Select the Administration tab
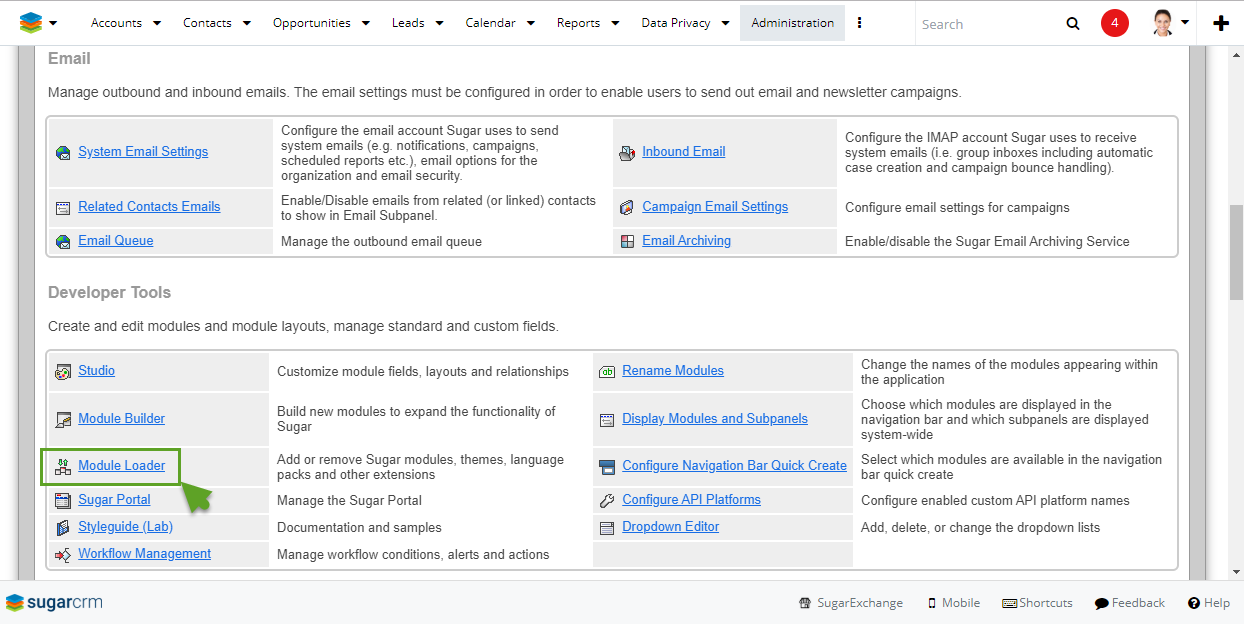Viewport: 1244px width, 624px height. pyautogui.click(x=793, y=23)
